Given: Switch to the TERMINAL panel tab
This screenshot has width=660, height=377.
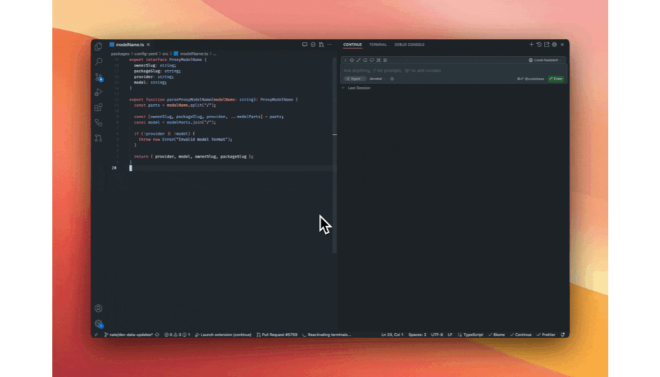Looking at the screenshot, I should (378, 45).
